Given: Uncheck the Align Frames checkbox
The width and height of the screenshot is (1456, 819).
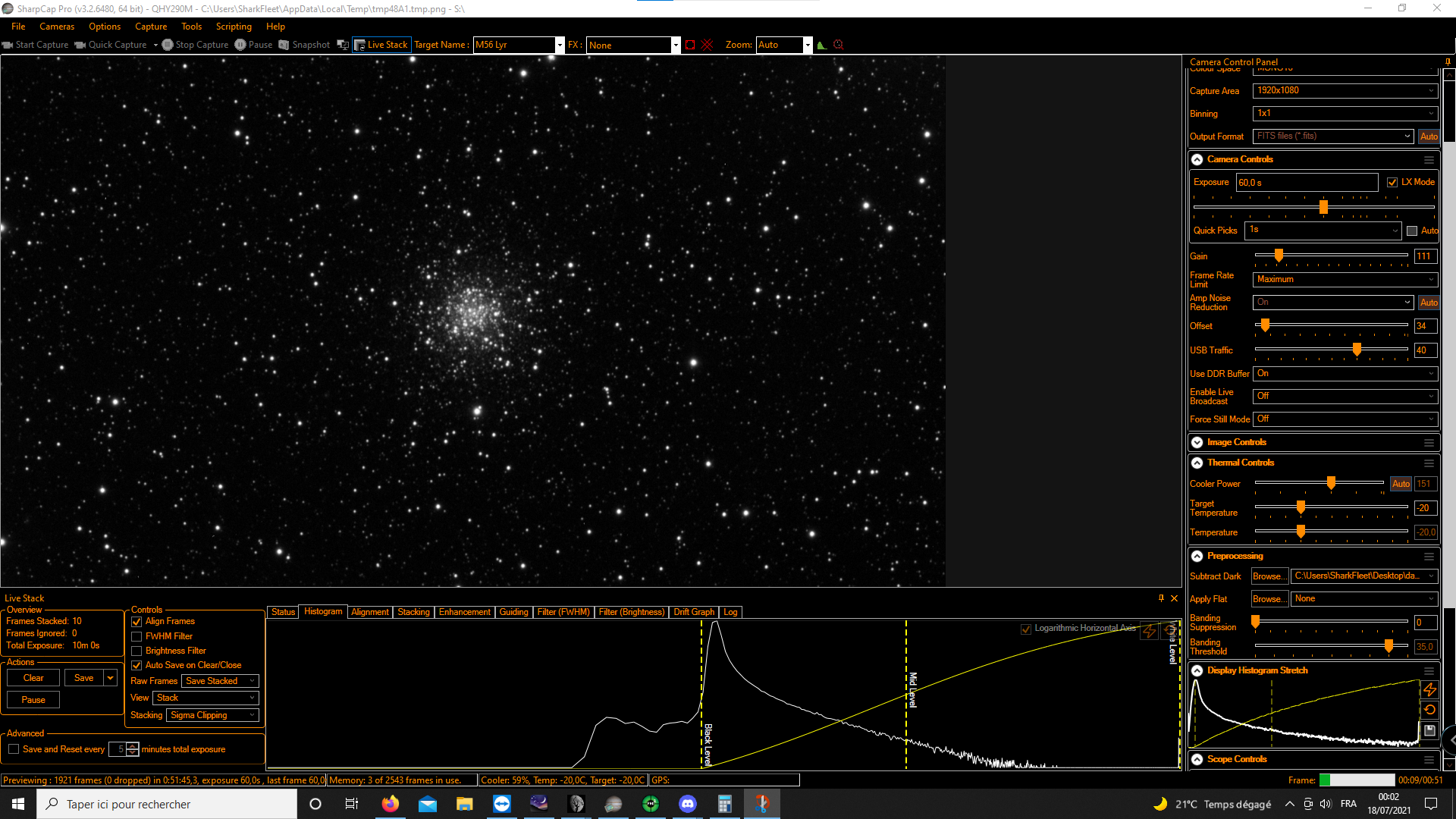Looking at the screenshot, I should 136,622.
